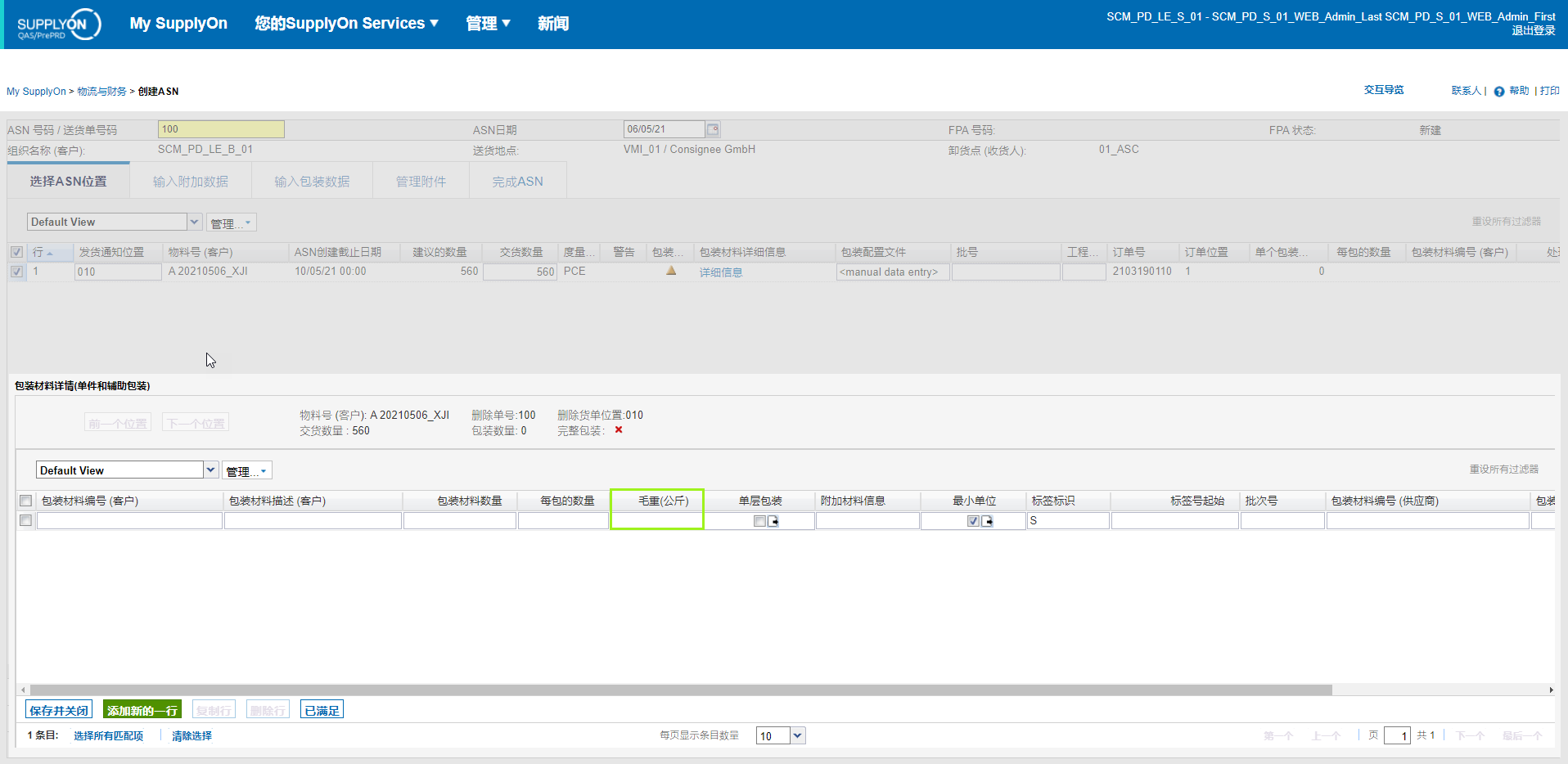Click 选择所有匹配项 link

[x=108, y=735]
